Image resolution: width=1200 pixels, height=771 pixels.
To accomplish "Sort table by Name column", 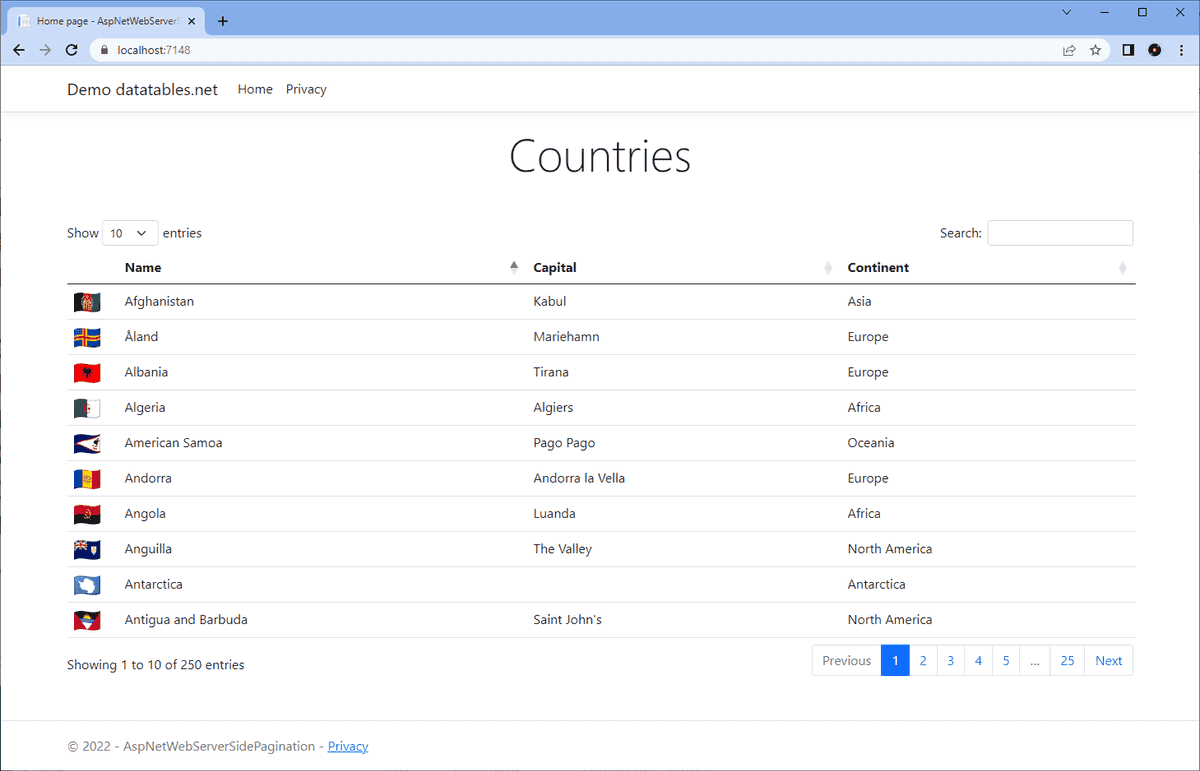I will [x=143, y=268].
